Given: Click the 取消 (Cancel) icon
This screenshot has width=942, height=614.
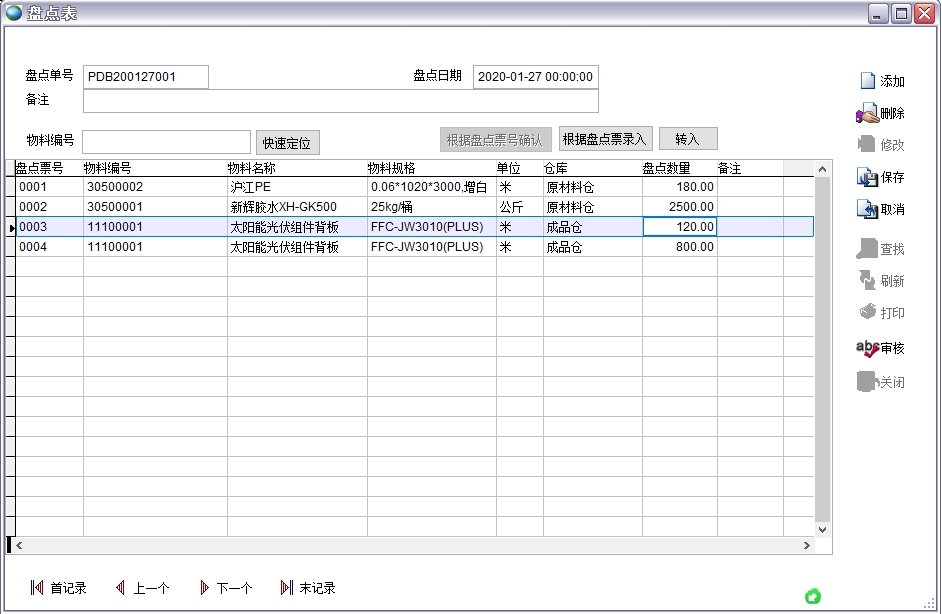Looking at the screenshot, I should click(867, 209).
